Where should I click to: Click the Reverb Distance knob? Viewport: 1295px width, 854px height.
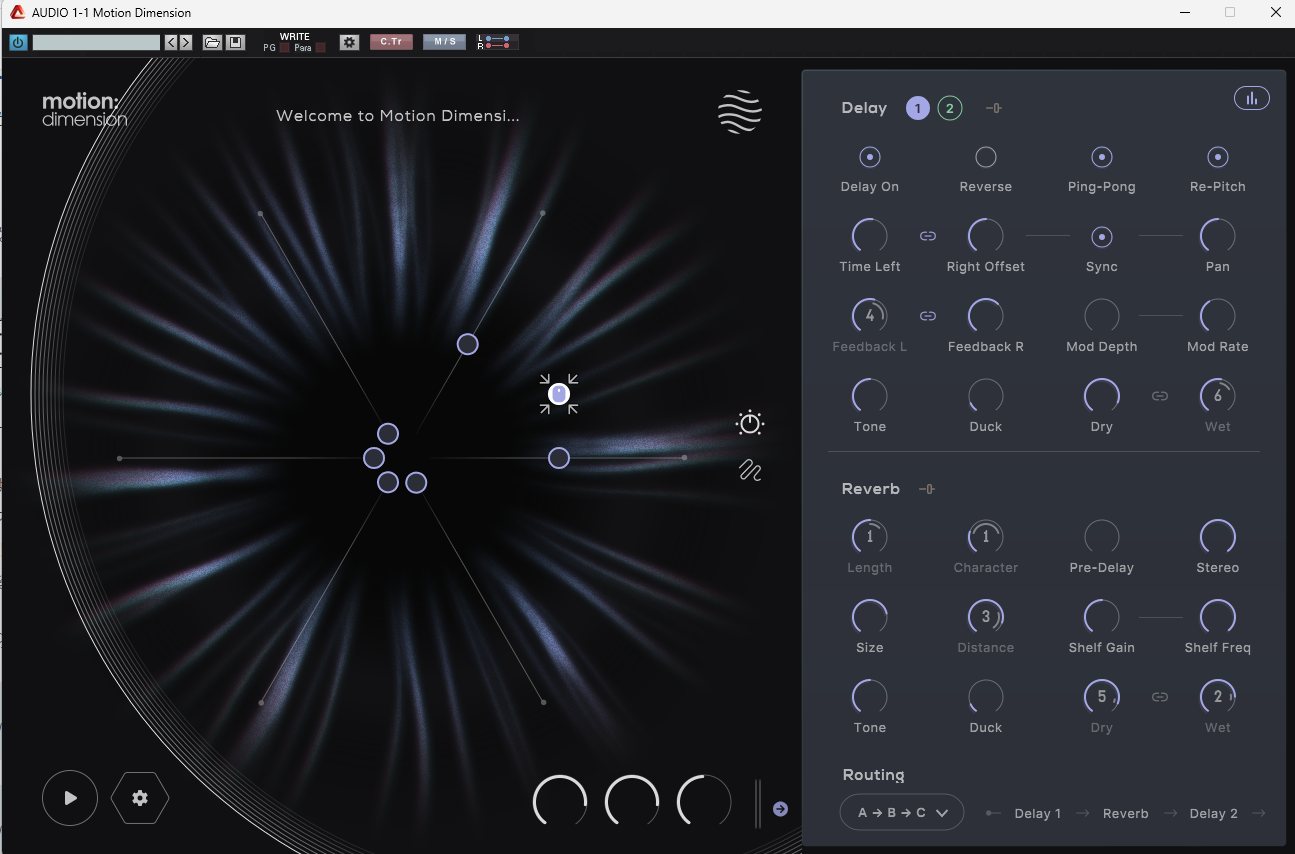point(986,617)
